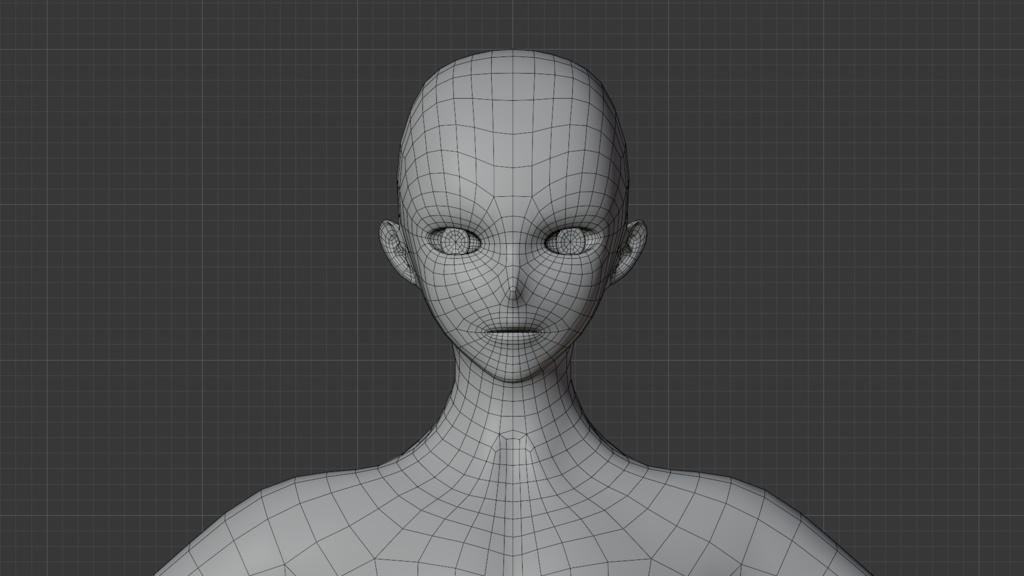Click the mouth opening between the lips
The height and width of the screenshot is (576, 1024).
pyautogui.click(x=513, y=331)
